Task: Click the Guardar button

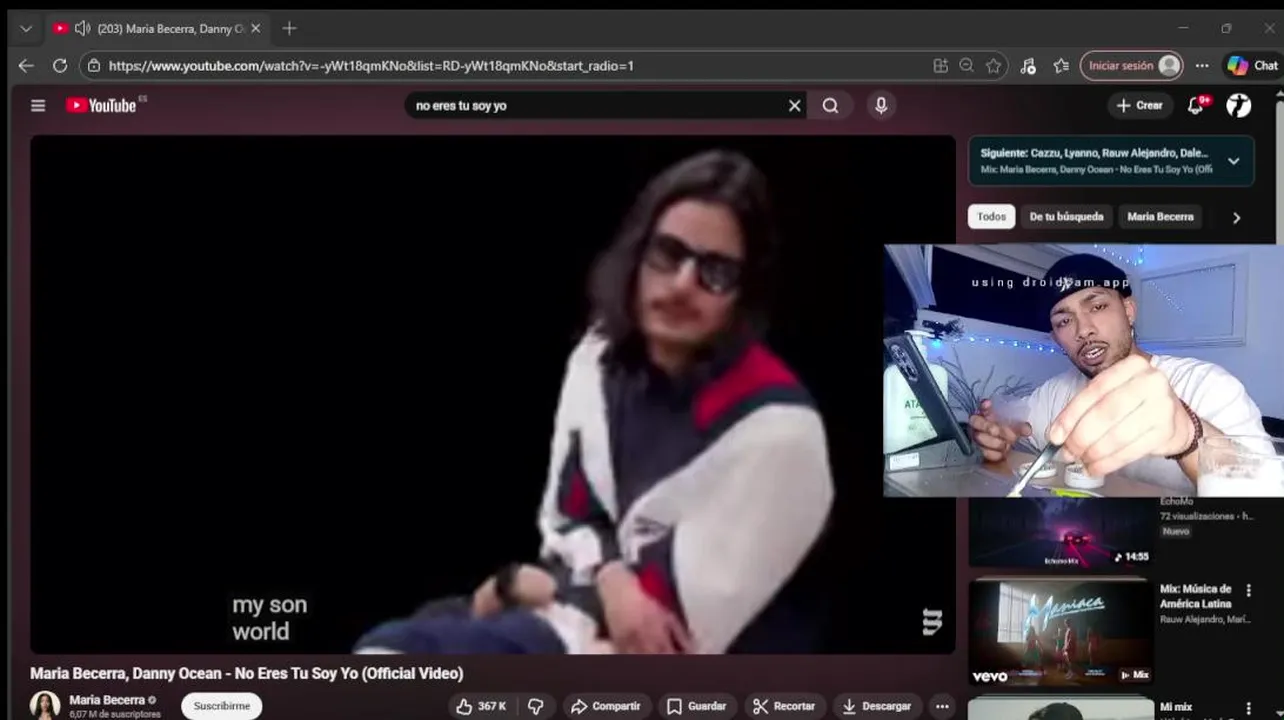Action: point(696,706)
